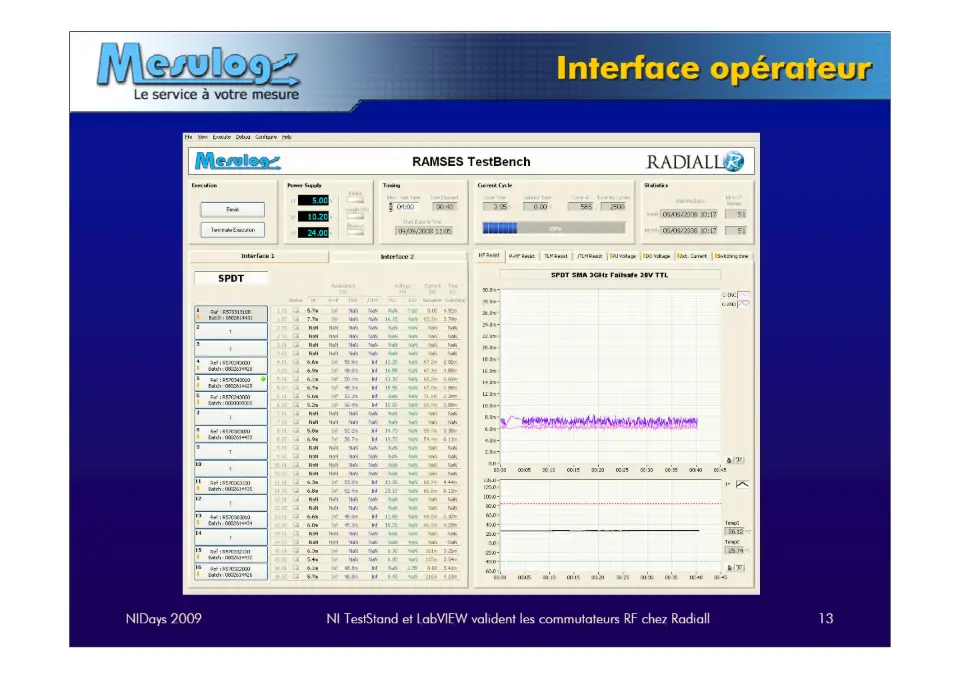Select the /TLM Resist graph tab

pyautogui.click(x=590, y=256)
